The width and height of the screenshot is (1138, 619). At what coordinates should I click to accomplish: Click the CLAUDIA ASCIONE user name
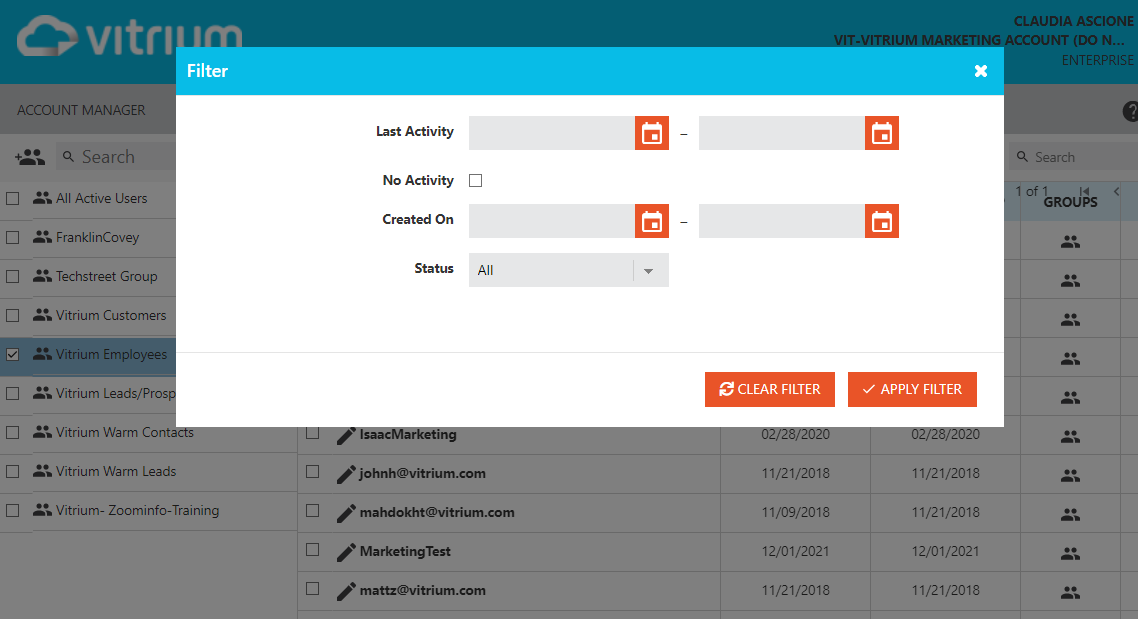tap(1073, 21)
